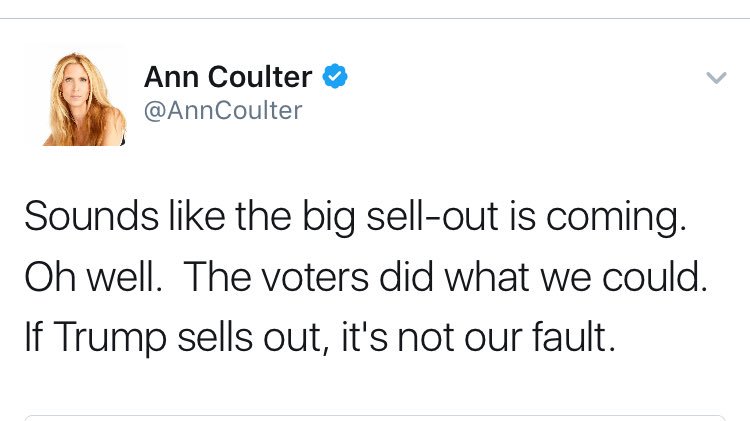This screenshot has height=421, width=750.
Task: Click the Ann Coulter display name
Action: [x=228, y=76]
